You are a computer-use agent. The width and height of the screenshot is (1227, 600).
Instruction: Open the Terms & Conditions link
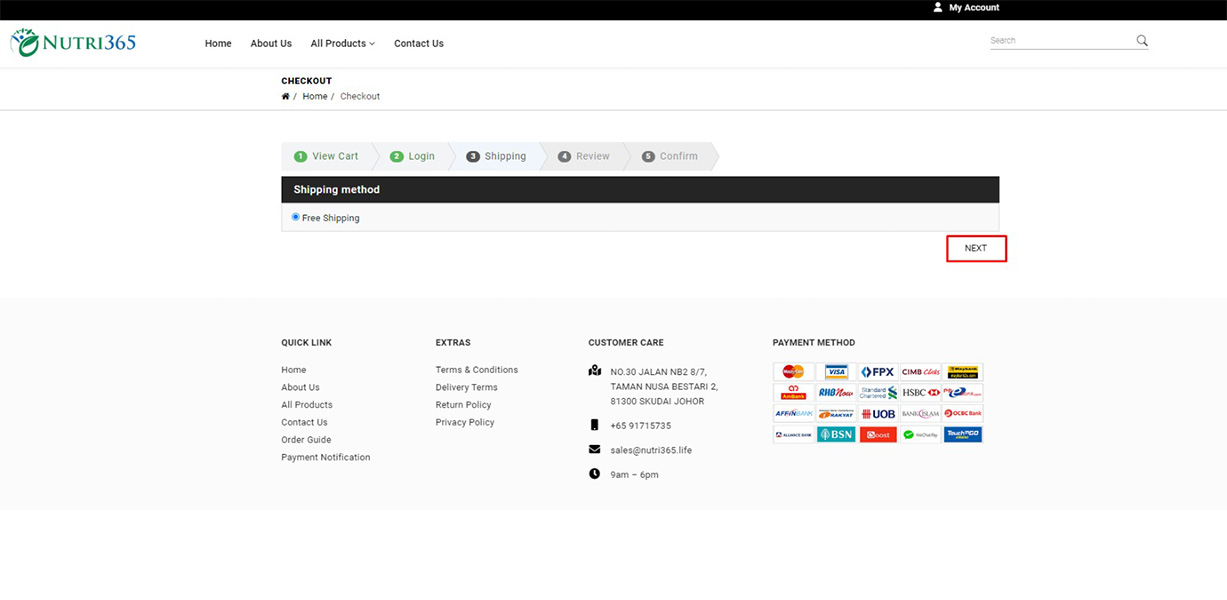click(x=476, y=370)
